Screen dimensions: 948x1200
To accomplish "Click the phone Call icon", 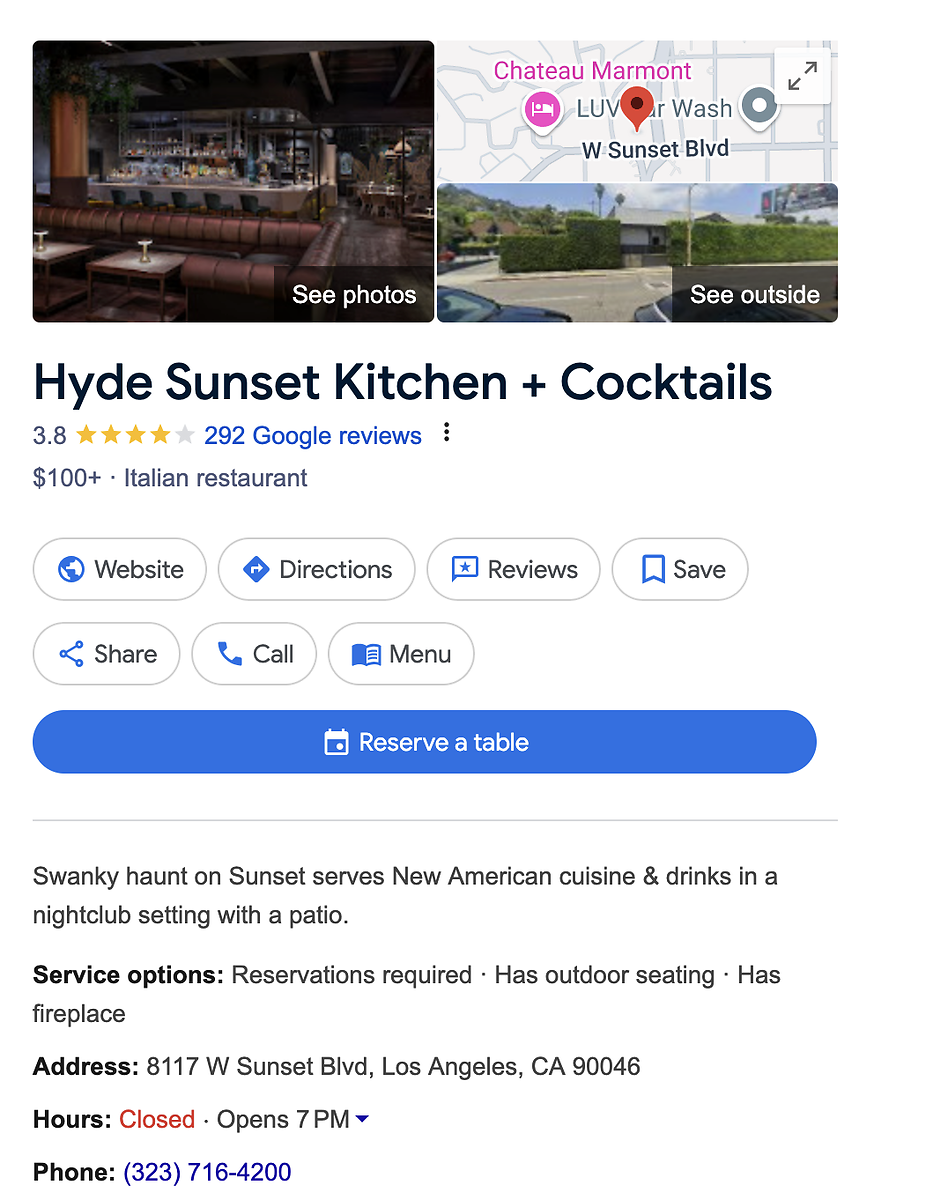I will click(x=230, y=655).
